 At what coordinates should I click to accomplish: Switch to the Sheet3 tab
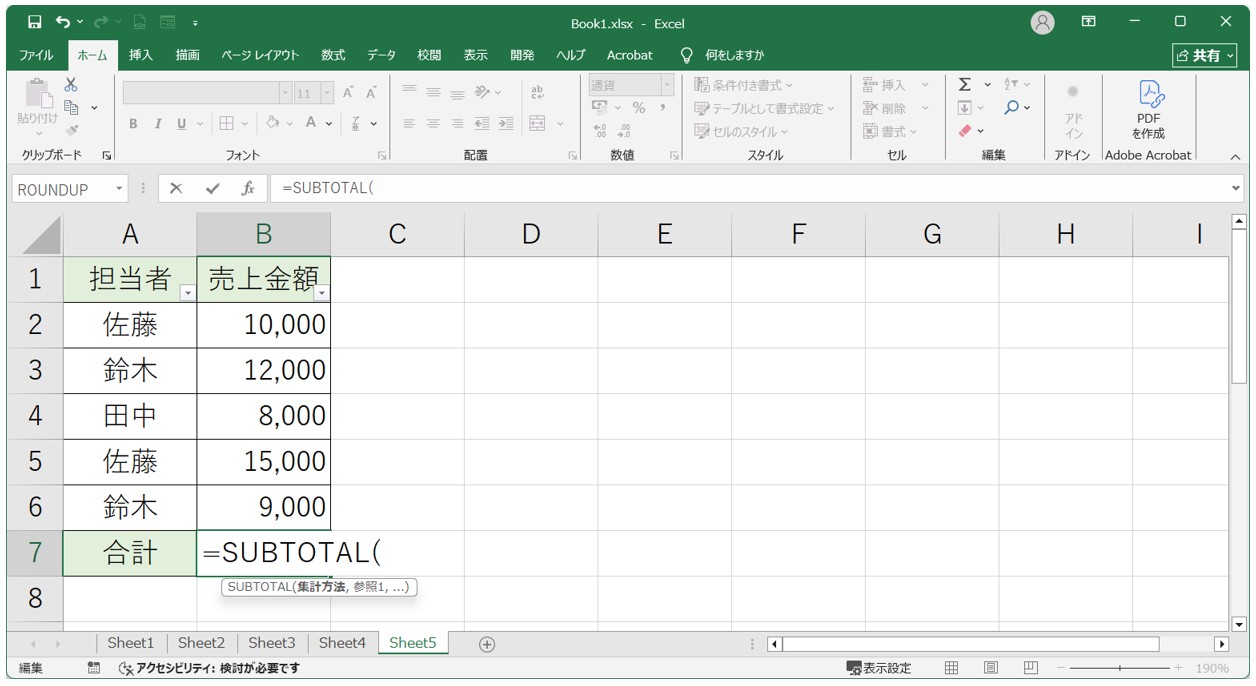tap(271, 643)
